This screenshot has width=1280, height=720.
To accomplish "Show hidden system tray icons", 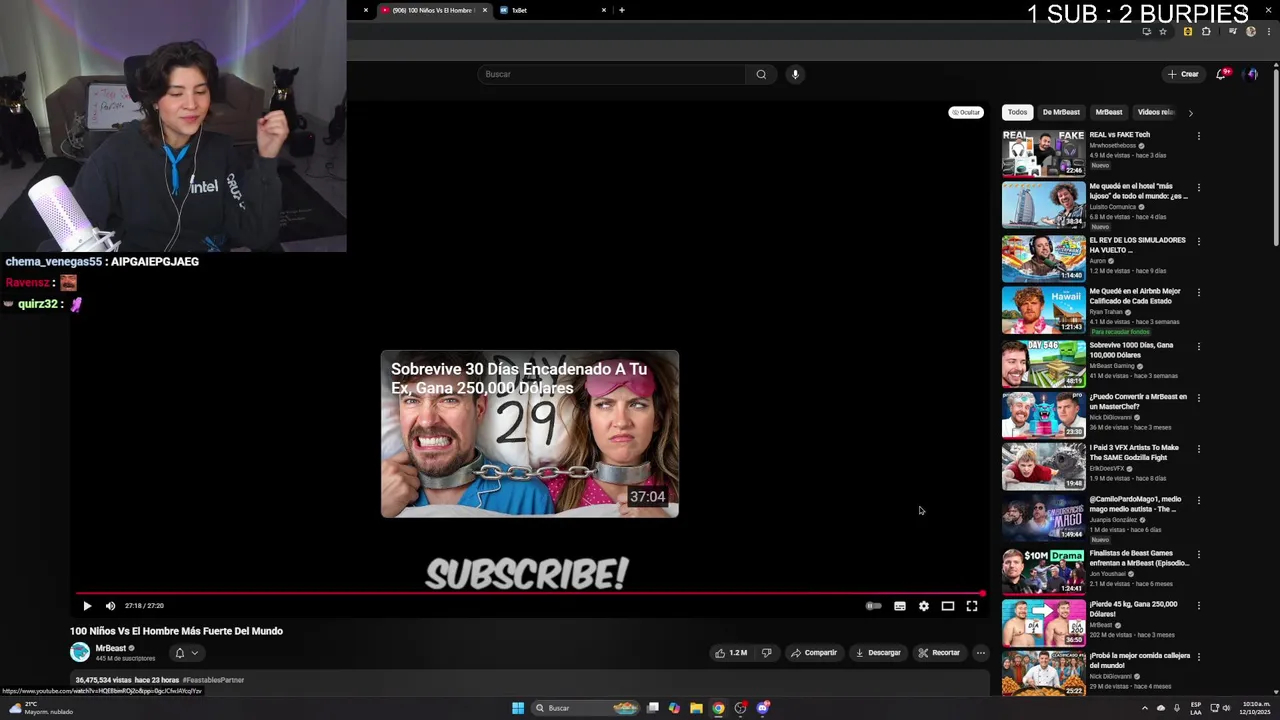I will tap(1145, 708).
